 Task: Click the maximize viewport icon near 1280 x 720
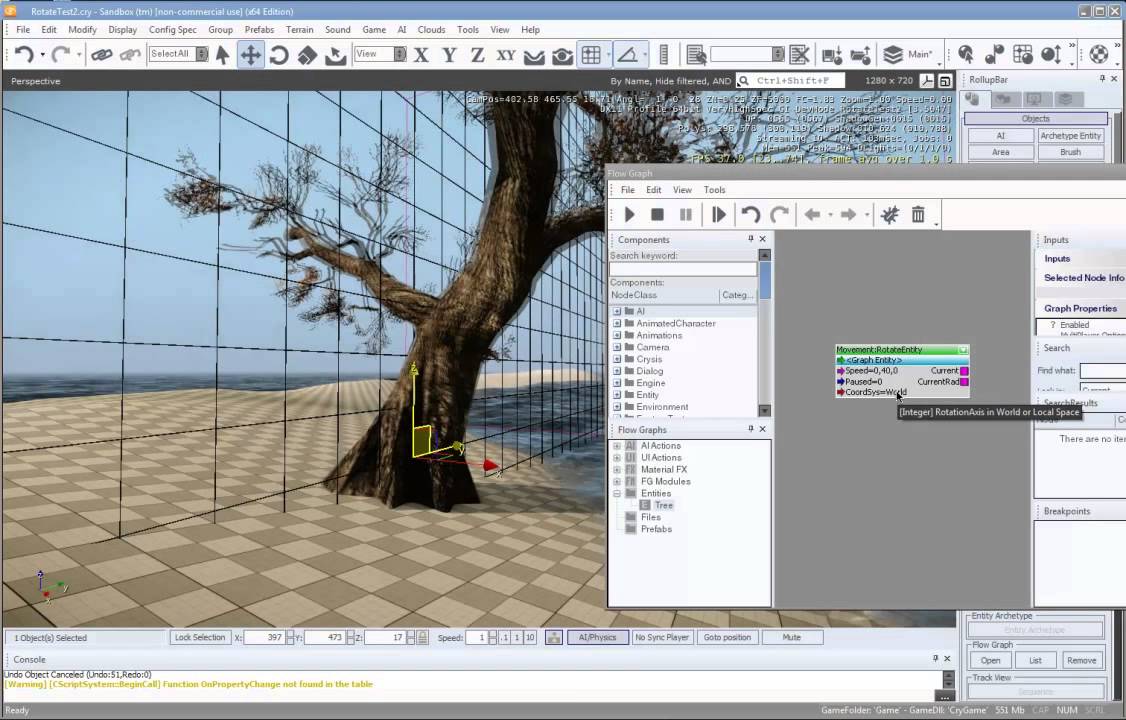(945, 81)
